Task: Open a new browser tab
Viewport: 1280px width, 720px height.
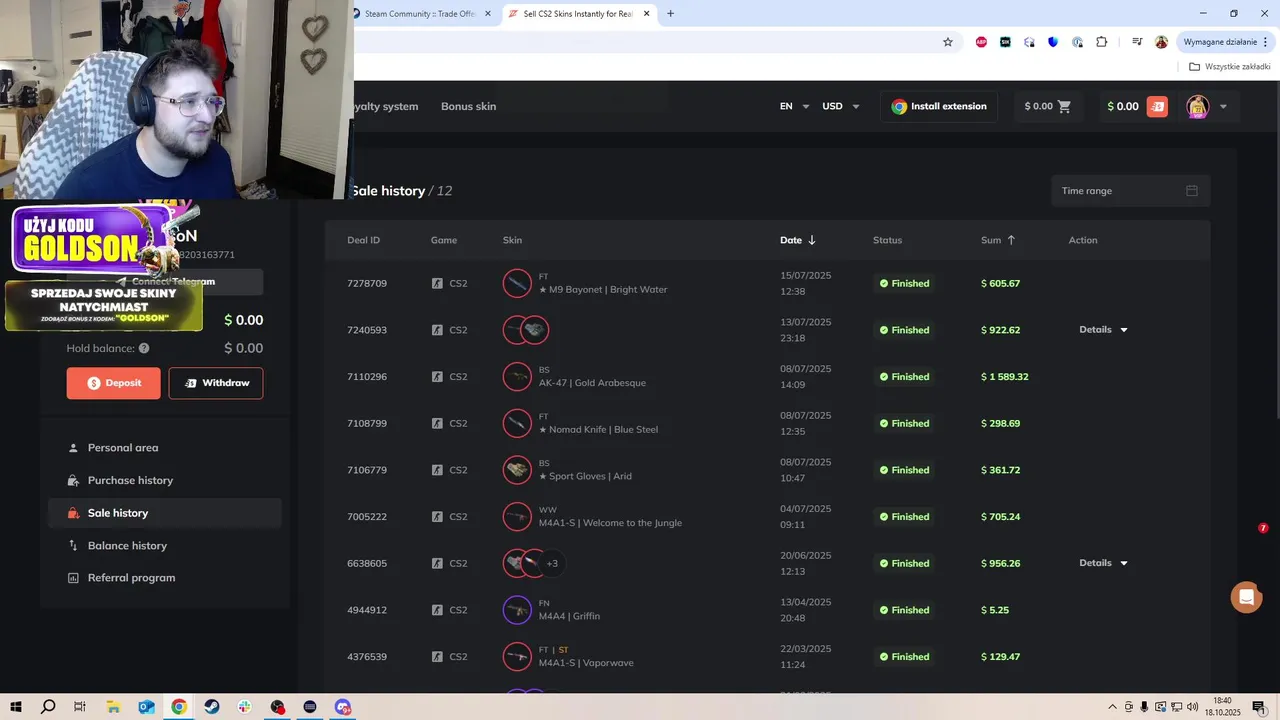Action: tap(670, 14)
